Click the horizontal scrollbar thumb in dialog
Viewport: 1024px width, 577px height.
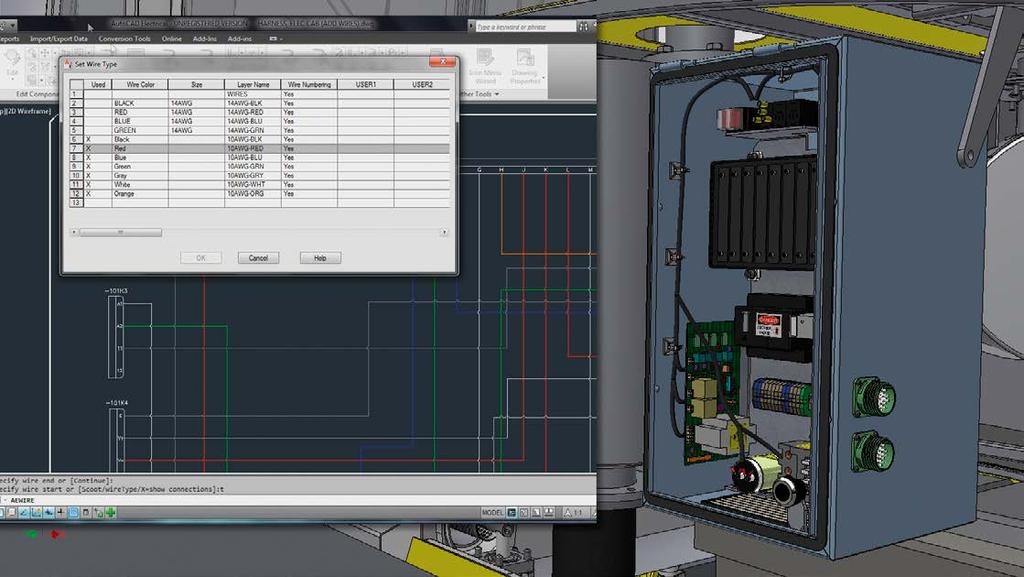coord(120,232)
